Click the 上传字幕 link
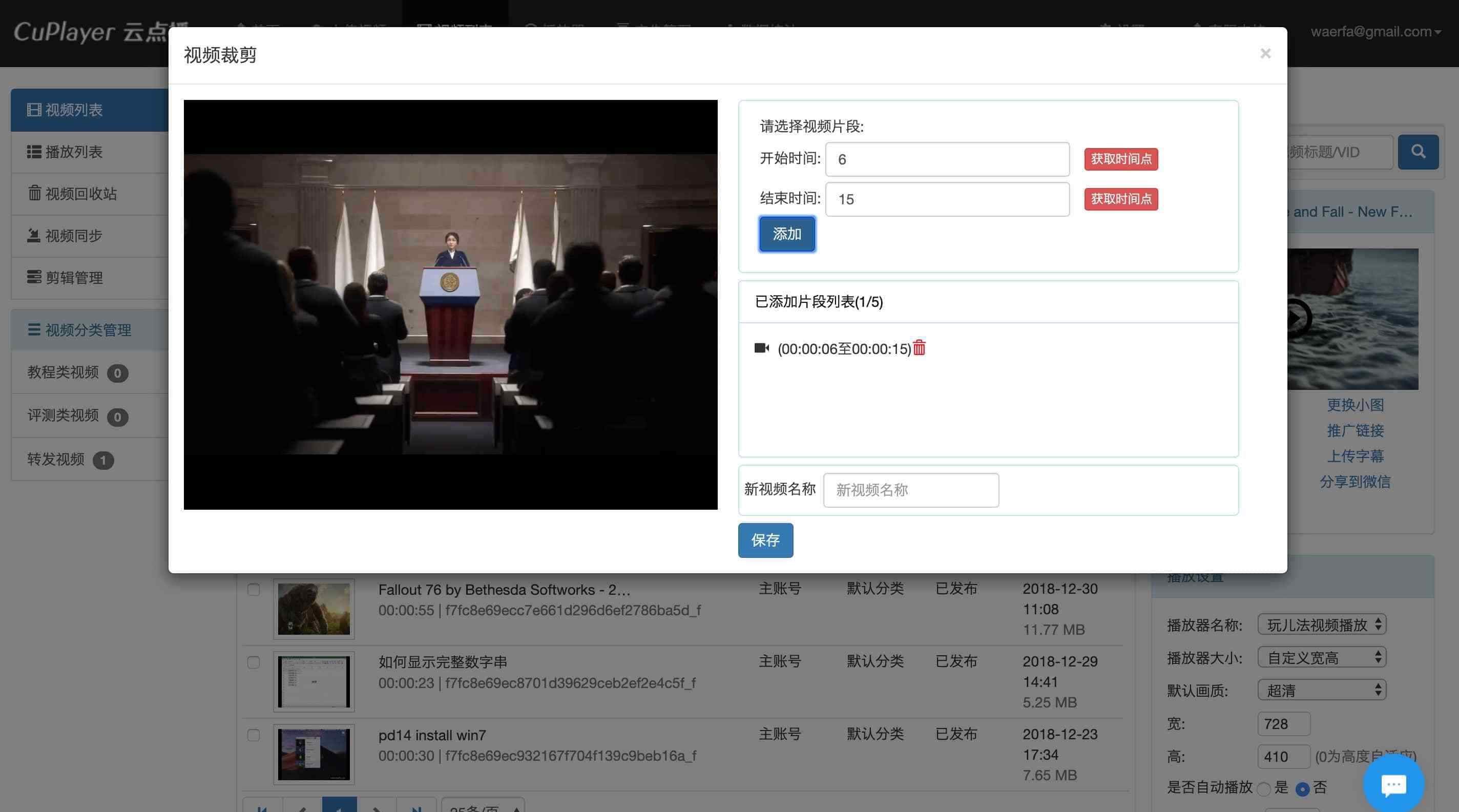Screen dimensions: 1459x812 [x=1355, y=456]
